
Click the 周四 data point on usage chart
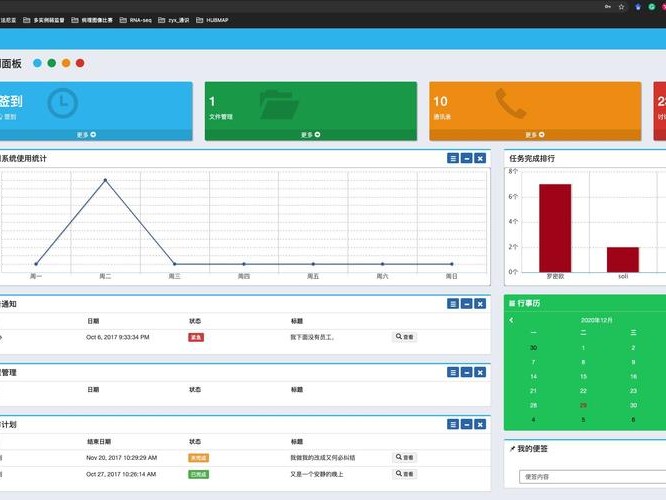point(244,264)
